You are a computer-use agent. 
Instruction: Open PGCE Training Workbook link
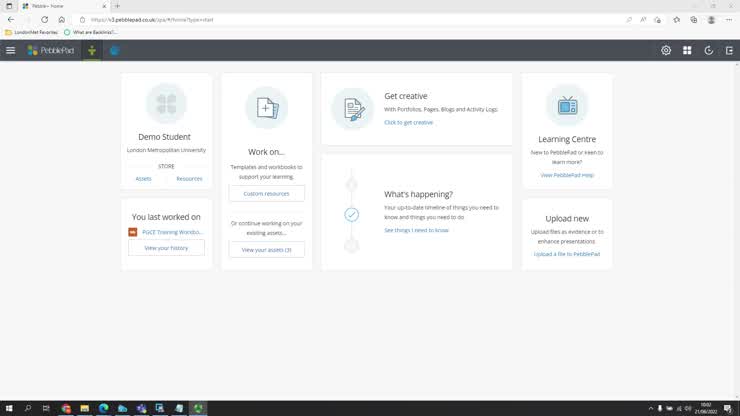[172, 232]
